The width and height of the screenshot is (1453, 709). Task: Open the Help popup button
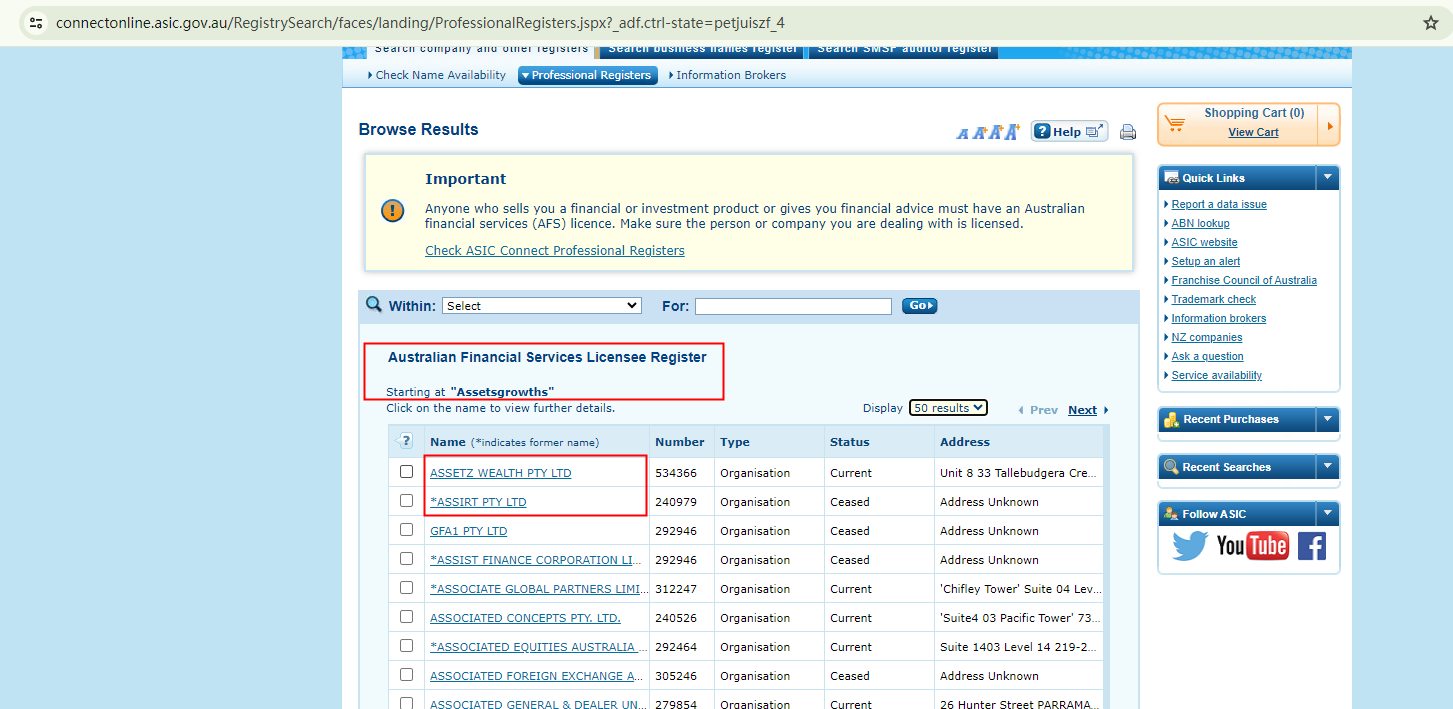pos(1069,131)
